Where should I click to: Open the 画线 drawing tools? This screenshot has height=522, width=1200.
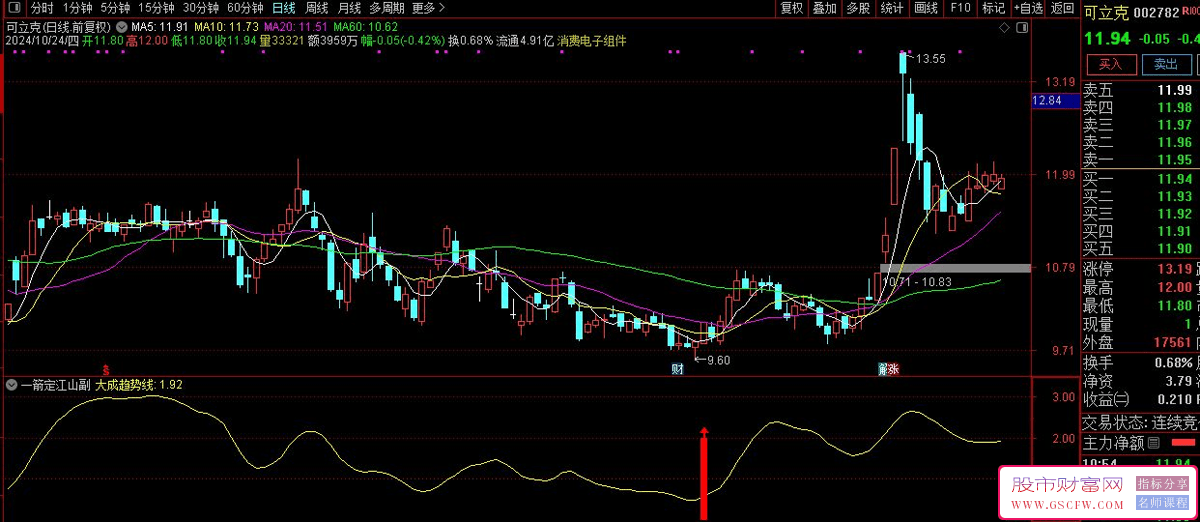(x=926, y=8)
